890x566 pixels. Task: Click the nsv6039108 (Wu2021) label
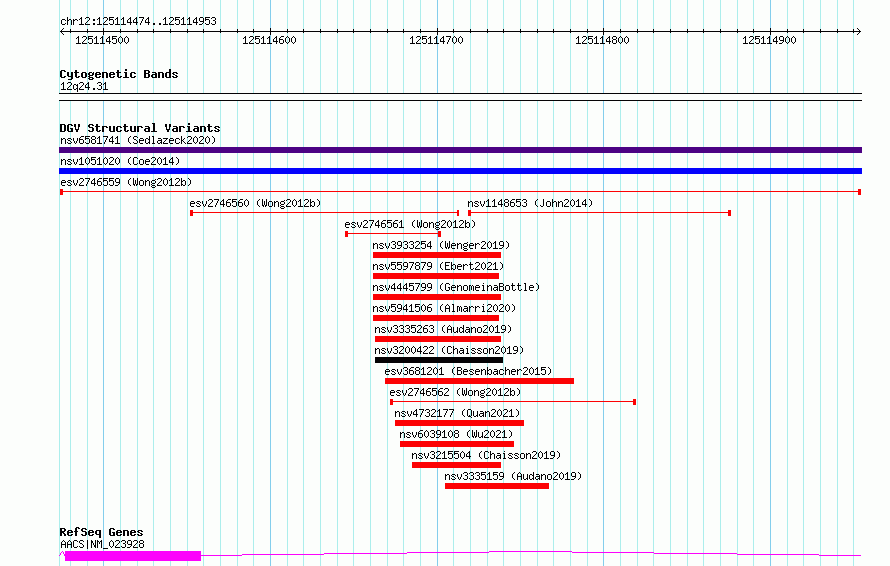pyautogui.click(x=456, y=434)
